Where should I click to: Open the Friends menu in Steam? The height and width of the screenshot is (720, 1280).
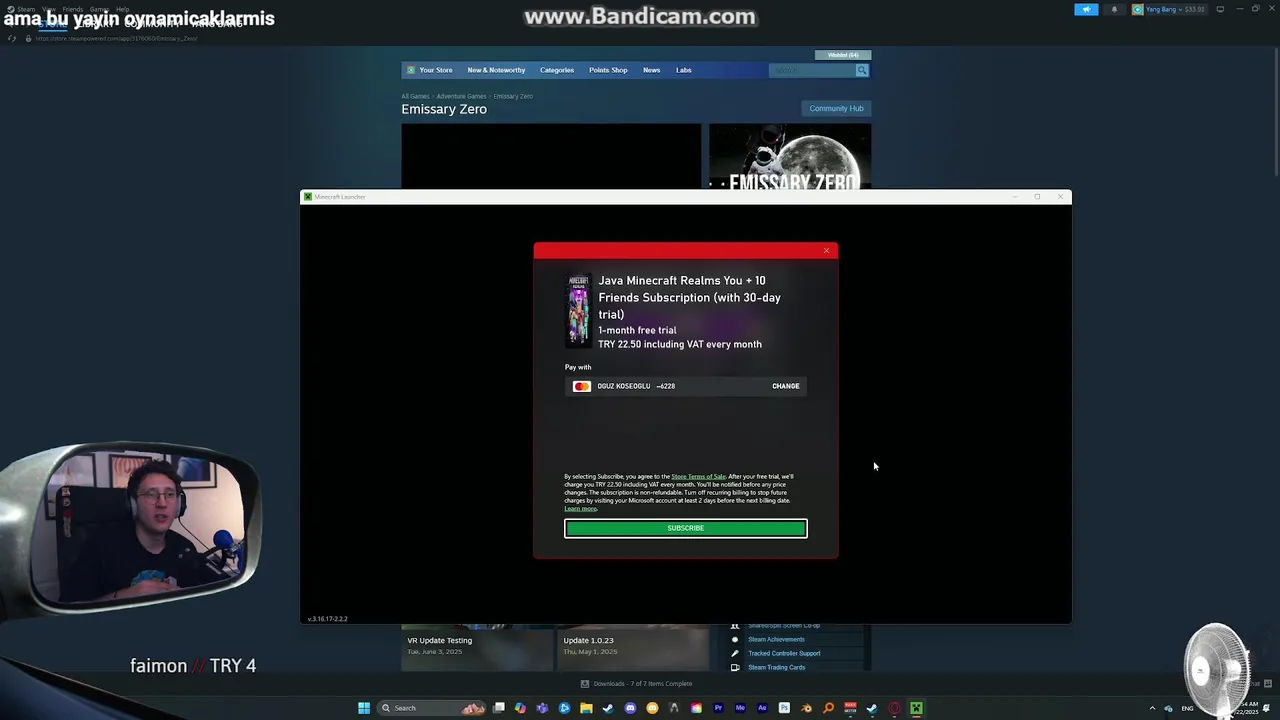coord(73,9)
